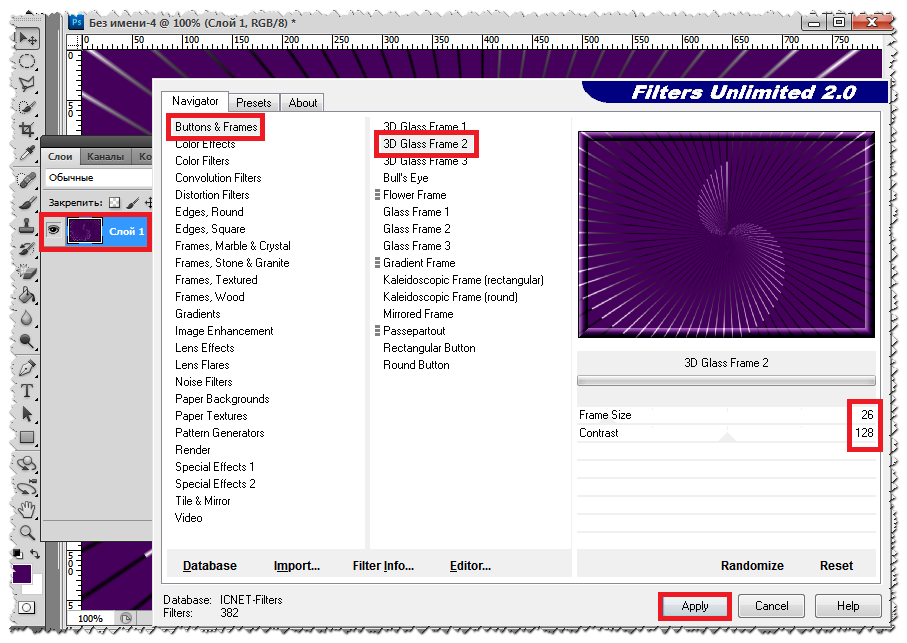
Task: Select the History Brush tool
Action: [x=27, y=249]
